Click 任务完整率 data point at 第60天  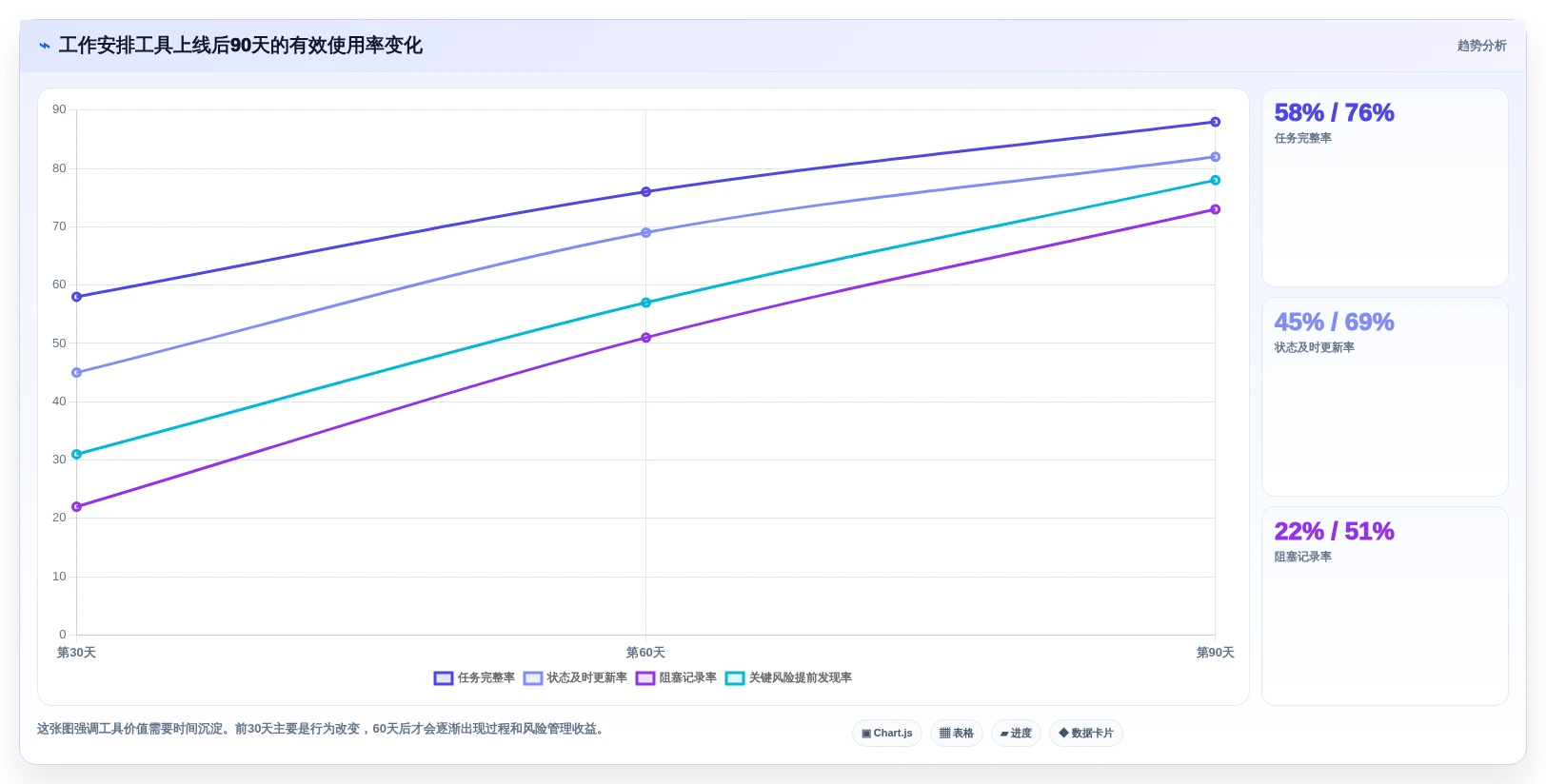click(x=646, y=192)
